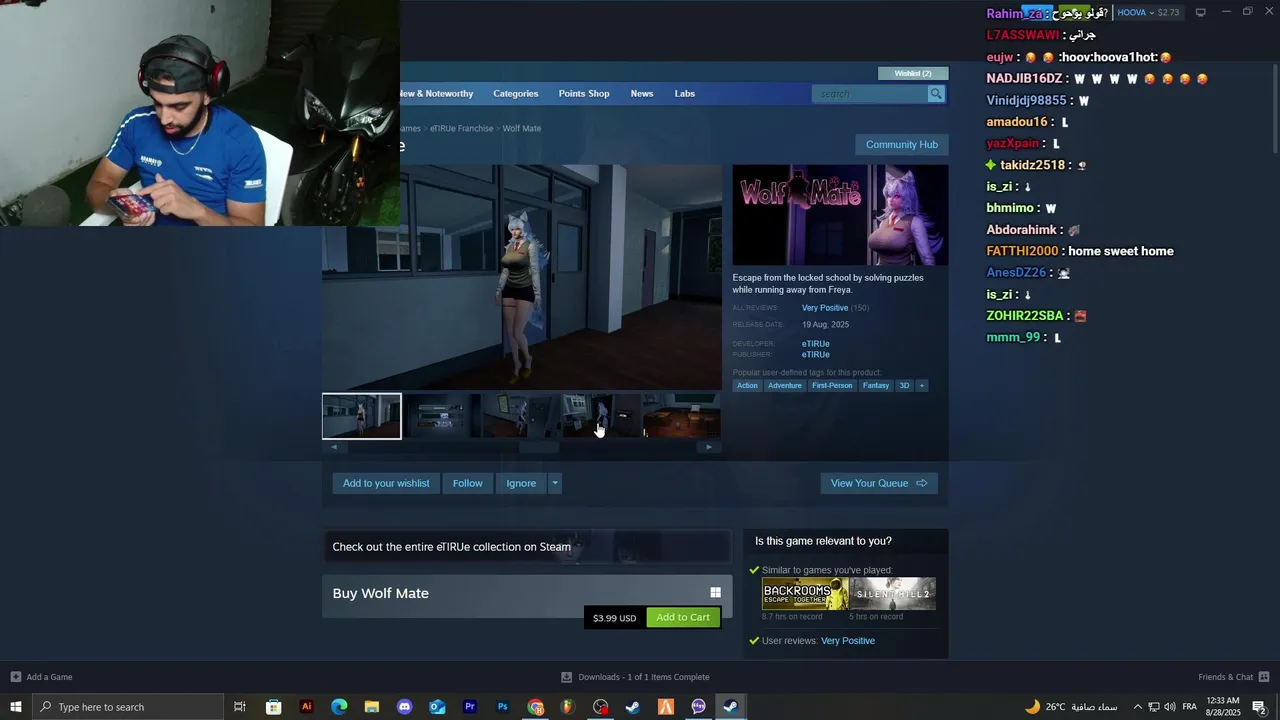This screenshot has width=1280, height=720.
Task: Open Discord from taskbar
Action: 404,707
